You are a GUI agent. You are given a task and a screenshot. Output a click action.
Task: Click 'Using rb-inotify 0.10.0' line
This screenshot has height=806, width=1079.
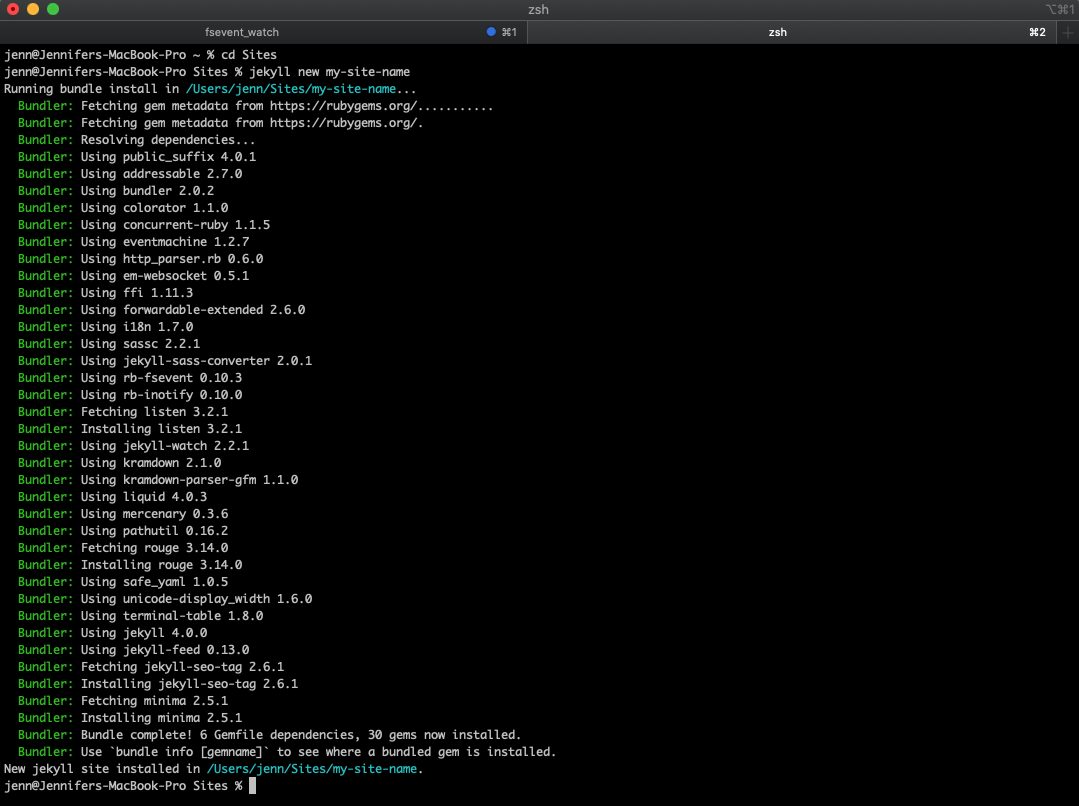(161, 394)
